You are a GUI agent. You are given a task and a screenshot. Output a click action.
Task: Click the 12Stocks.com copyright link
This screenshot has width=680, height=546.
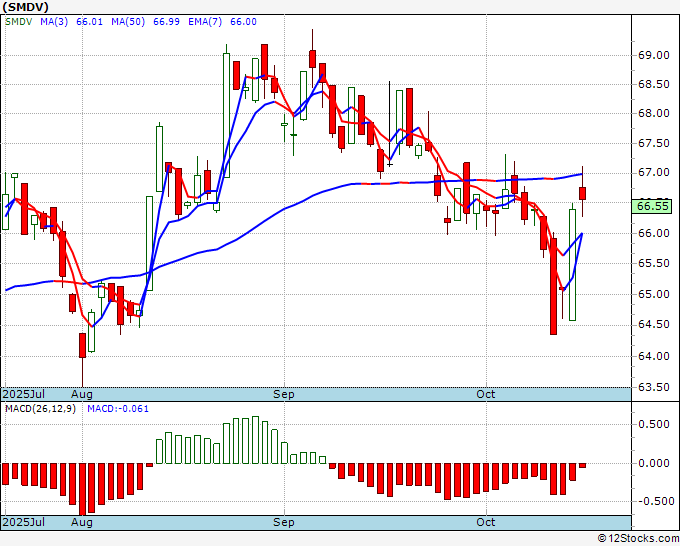pos(638,539)
